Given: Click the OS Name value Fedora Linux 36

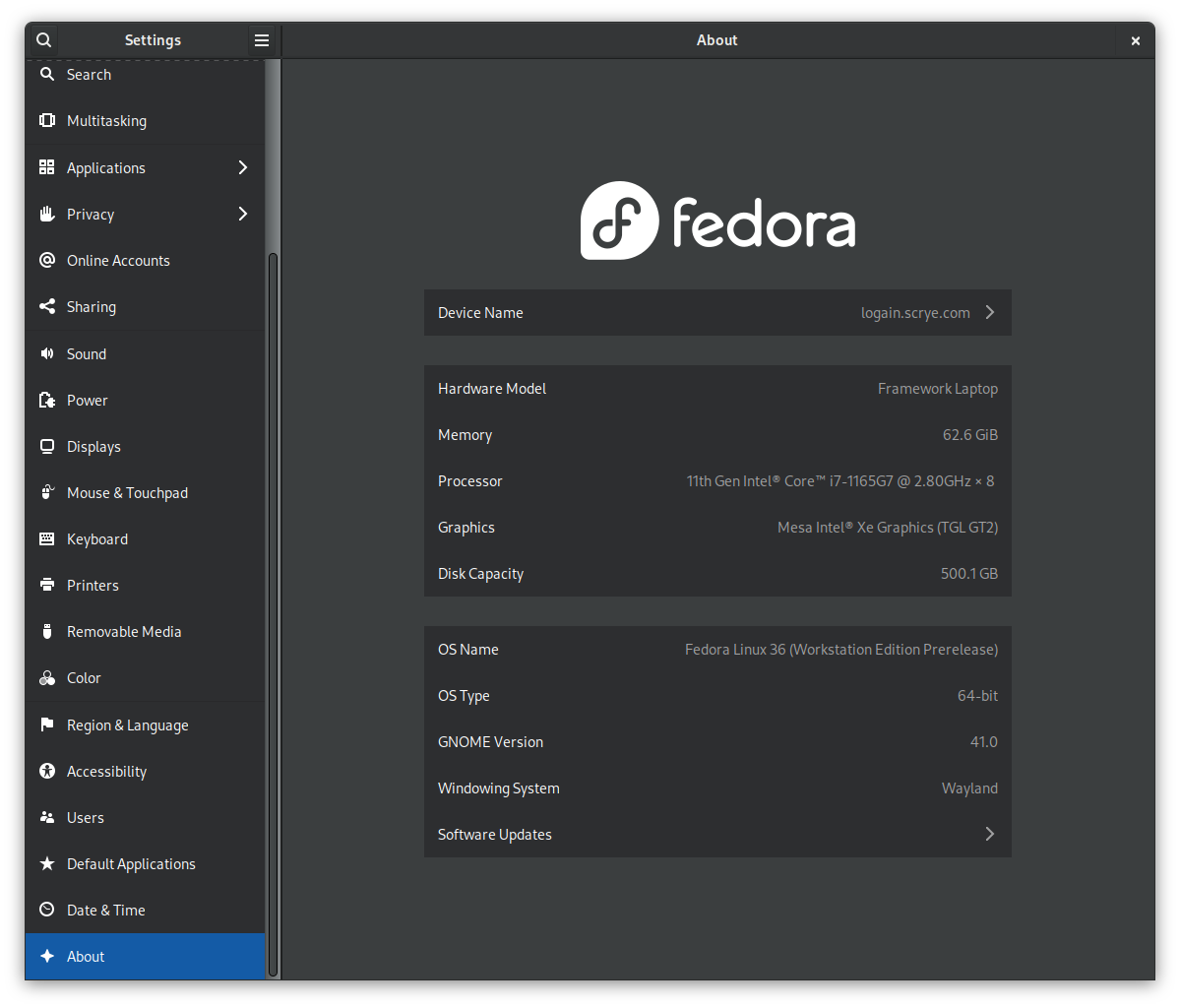Looking at the screenshot, I should click(x=841, y=649).
